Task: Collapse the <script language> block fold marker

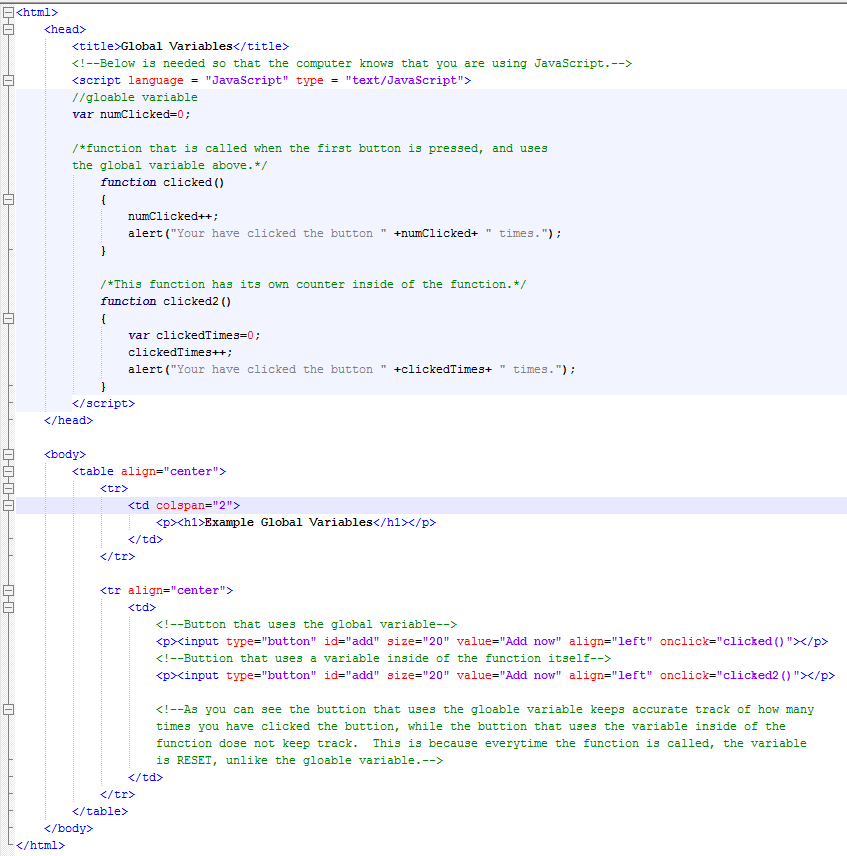Action: click(x=8, y=80)
